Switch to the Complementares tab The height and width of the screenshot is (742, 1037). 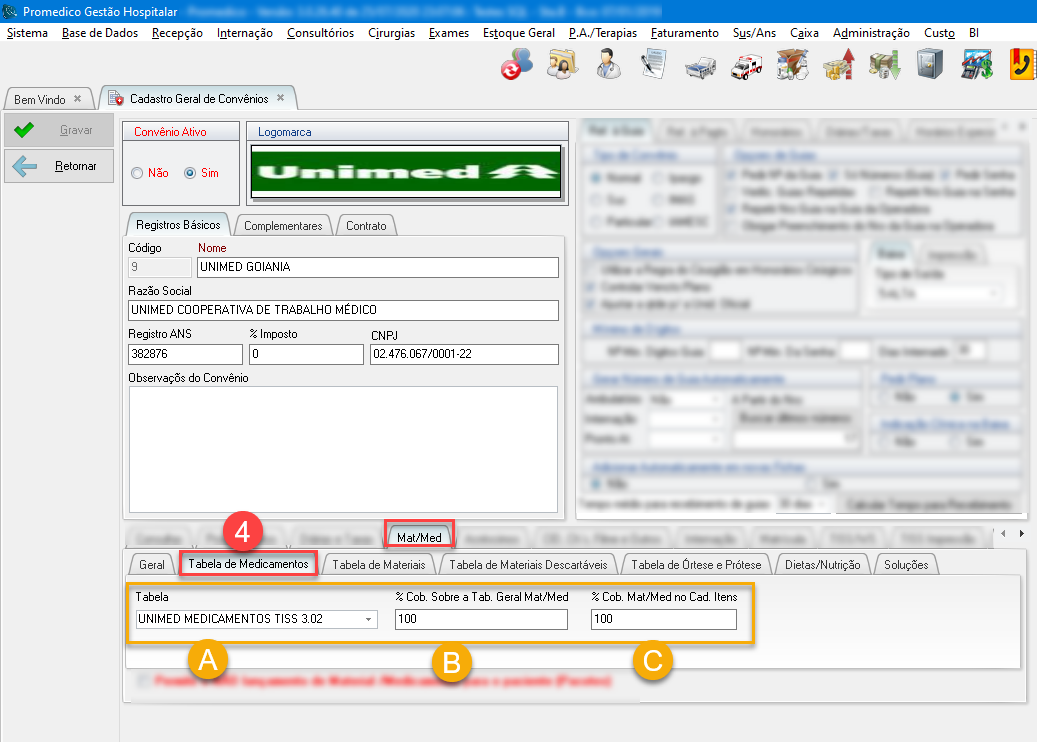click(x=283, y=225)
